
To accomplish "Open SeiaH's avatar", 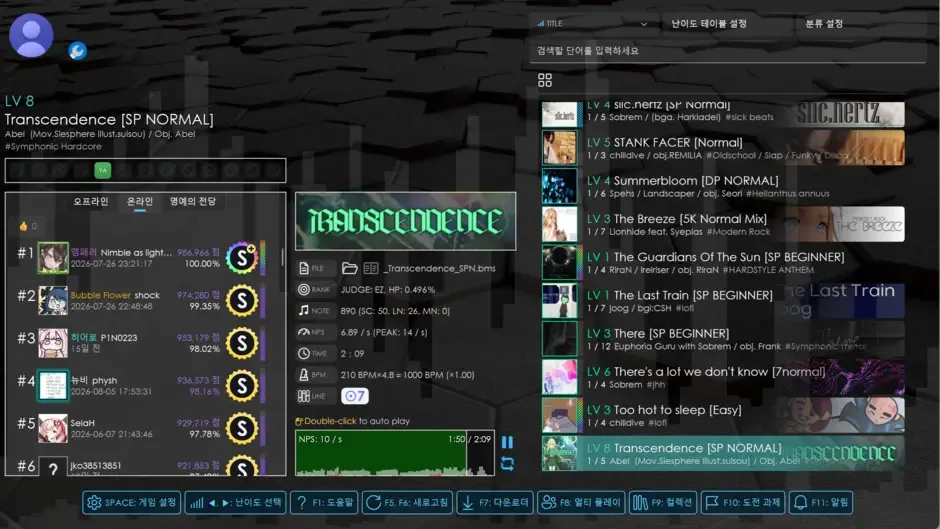I will [x=53, y=428].
